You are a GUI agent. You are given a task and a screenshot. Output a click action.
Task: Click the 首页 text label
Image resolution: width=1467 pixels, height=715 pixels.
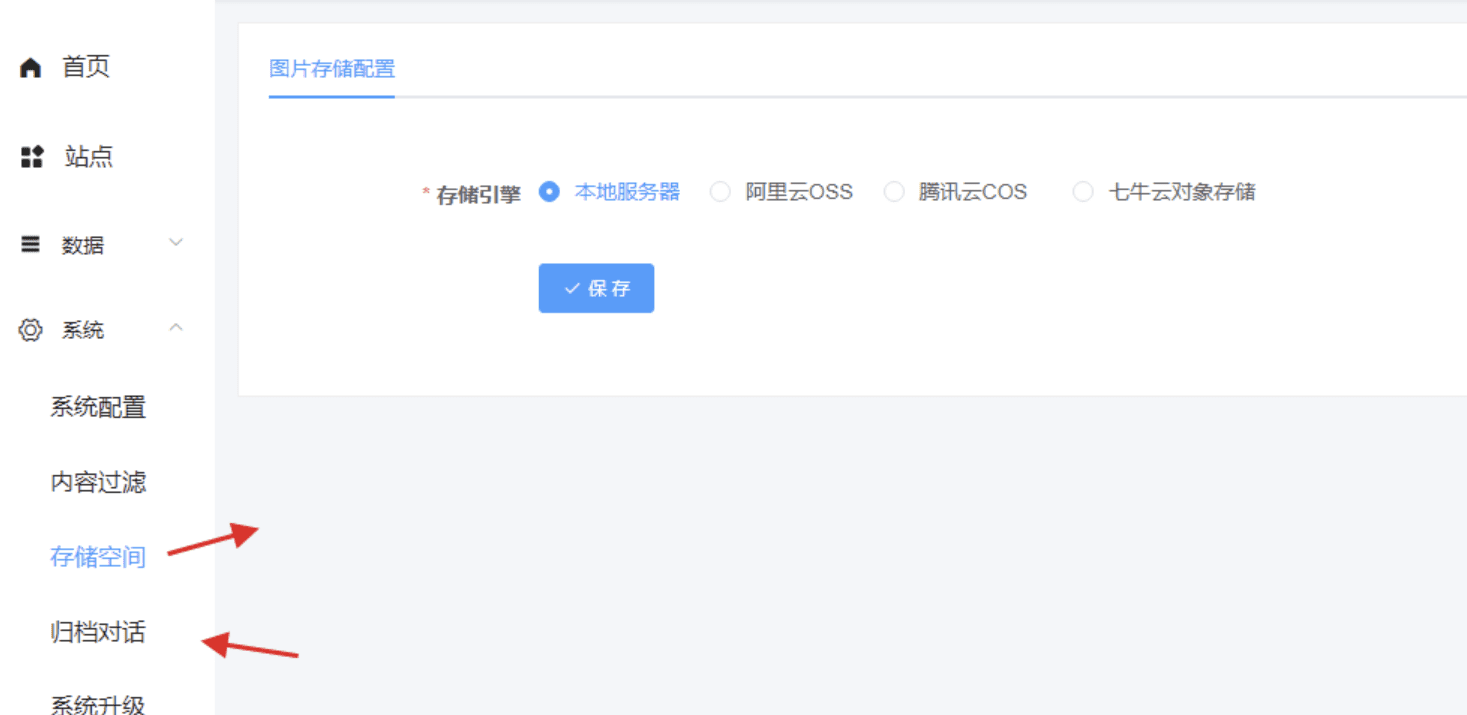[86, 67]
